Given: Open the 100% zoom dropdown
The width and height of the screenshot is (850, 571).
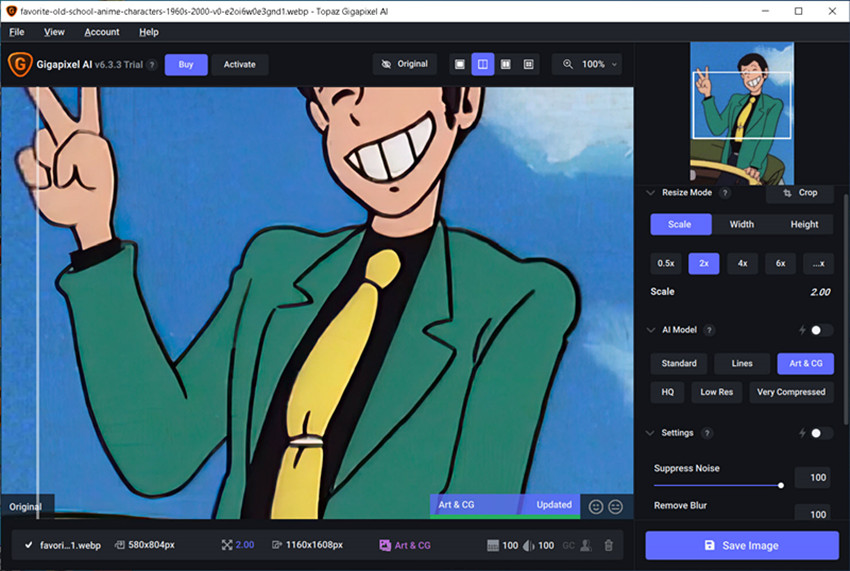Looking at the screenshot, I should pyautogui.click(x=587, y=65).
